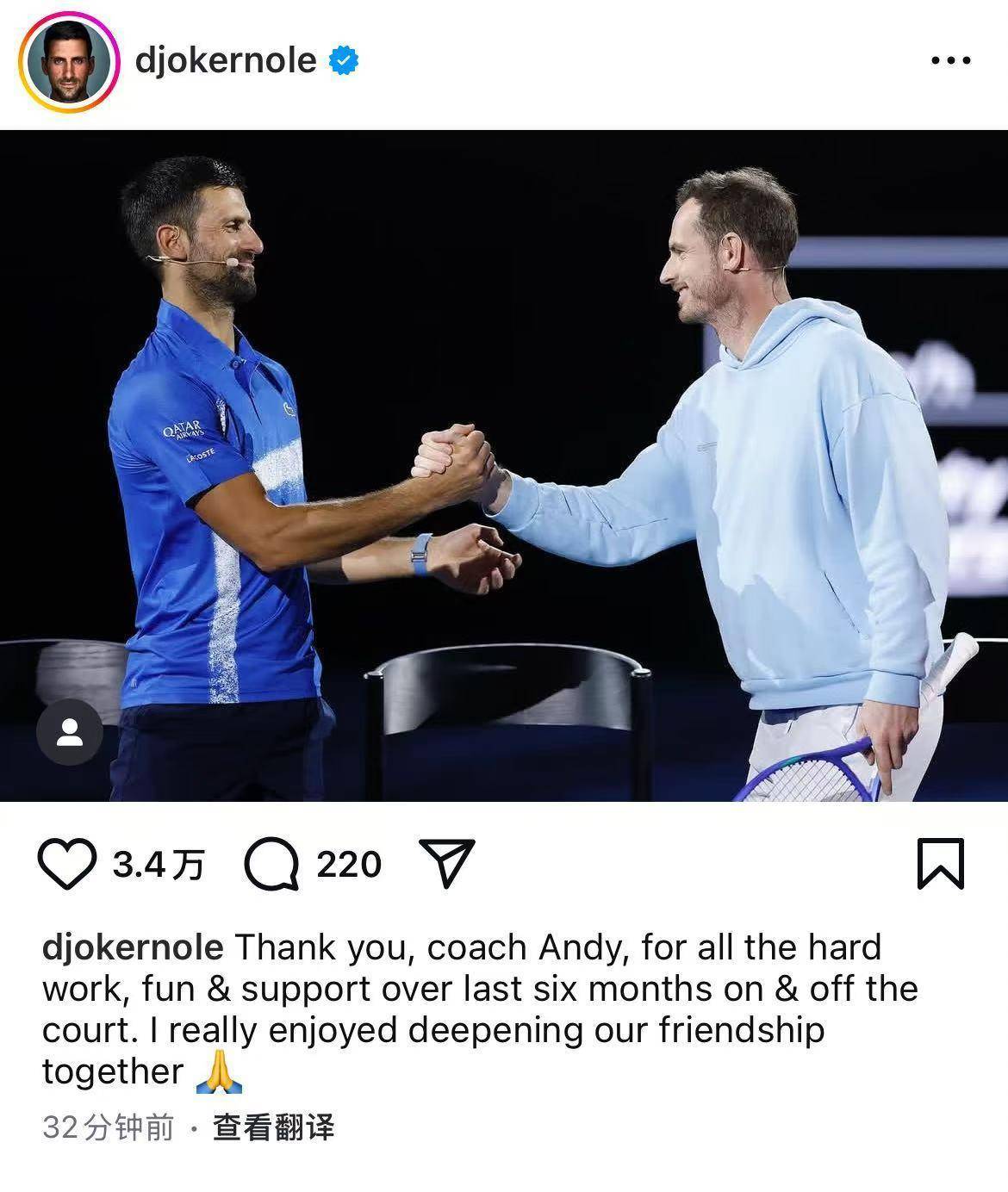This screenshot has height=1192, width=1008.
Task: Open comments via the speech bubble icon
Action: (272, 865)
